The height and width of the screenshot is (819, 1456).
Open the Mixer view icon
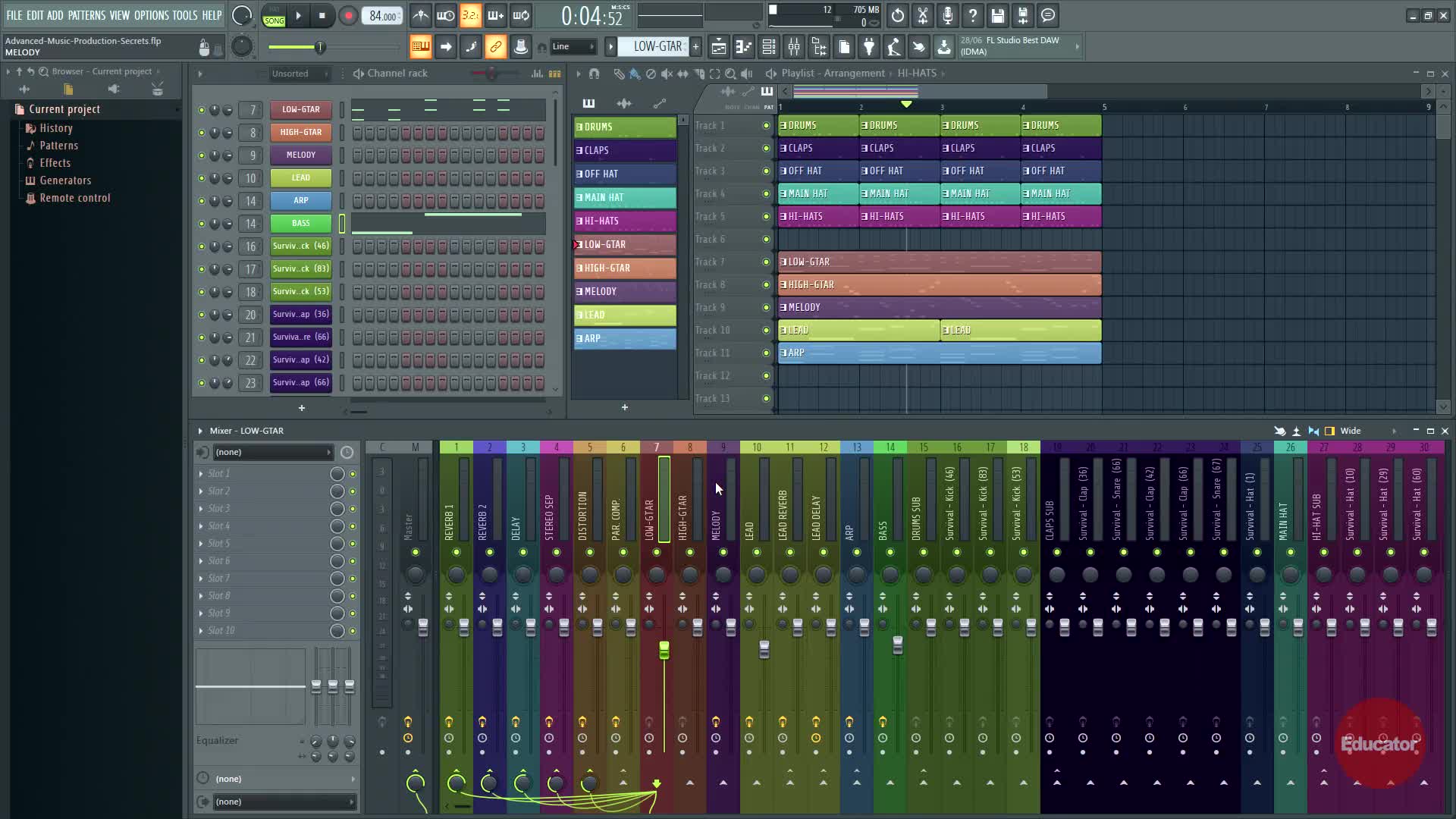(x=794, y=48)
